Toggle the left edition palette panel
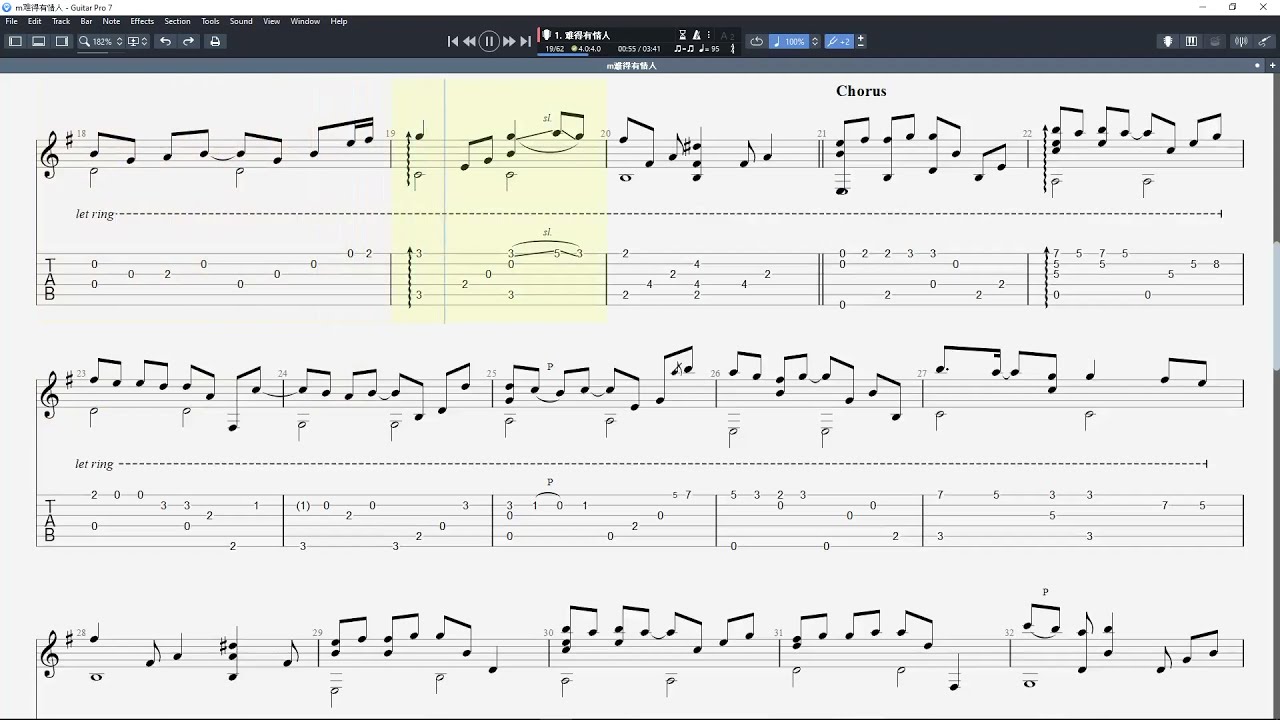The height and width of the screenshot is (720, 1280). pyautogui.click(x=15, y=41)
